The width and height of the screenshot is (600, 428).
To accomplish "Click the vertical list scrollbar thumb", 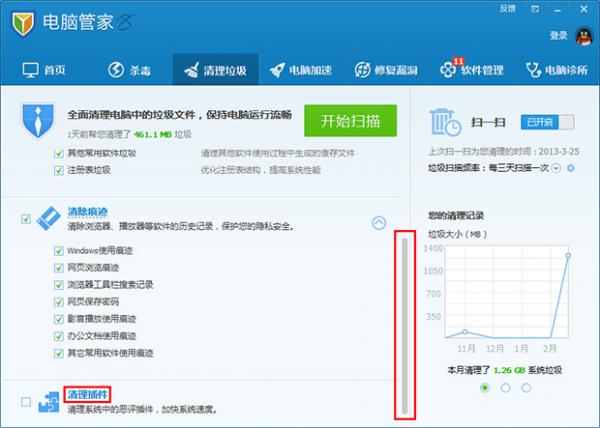I will [x=405, y=326].
